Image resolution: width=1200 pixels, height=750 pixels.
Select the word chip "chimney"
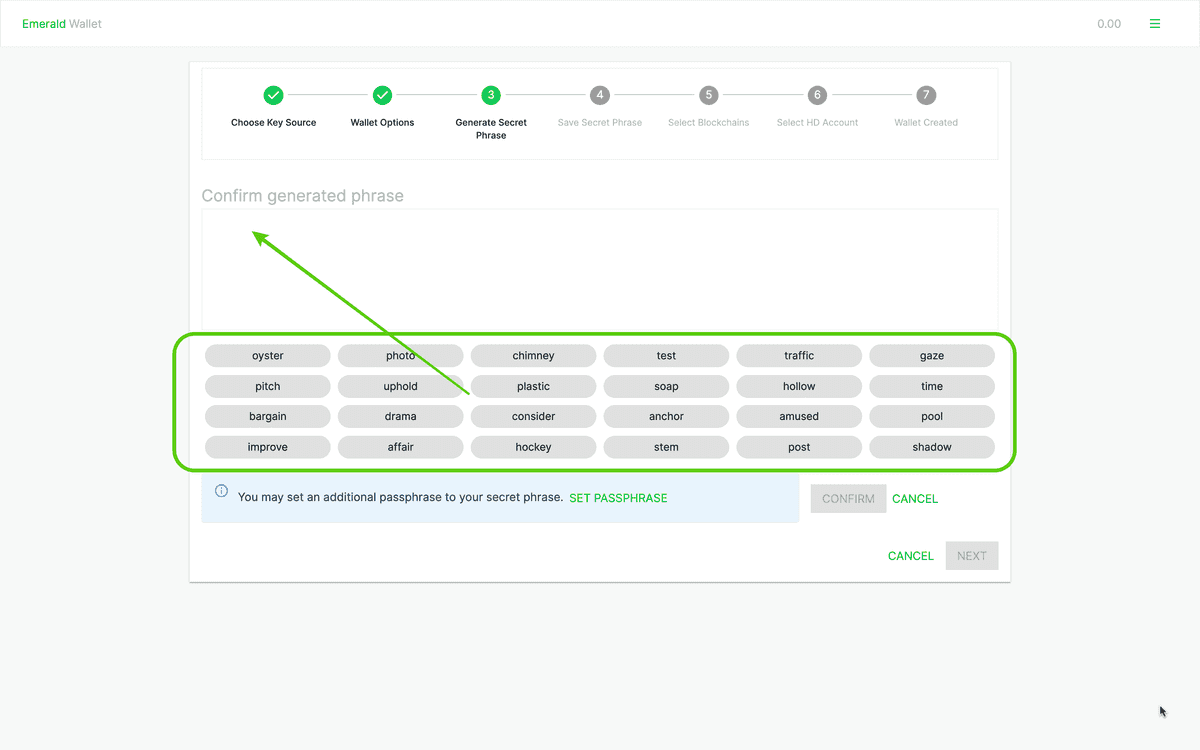[x=533, y=356]
